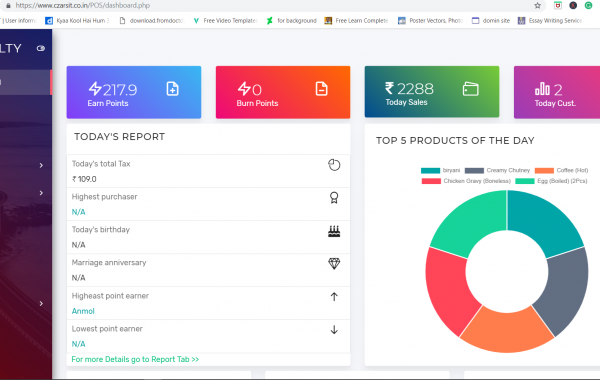Toggle the sidebar switch next to the logo
The height and width of the screenshot is (380, 600).
point(41,48)
